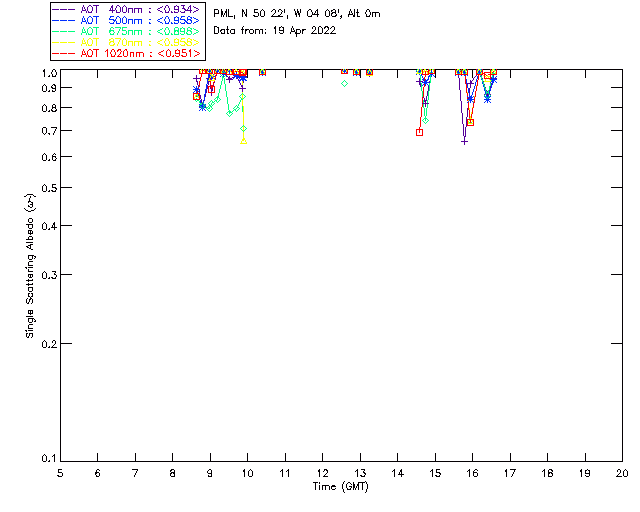Click the 'Single Scattering Albedo' y-axis label
The image size is (640, 512).
[30, 266]
